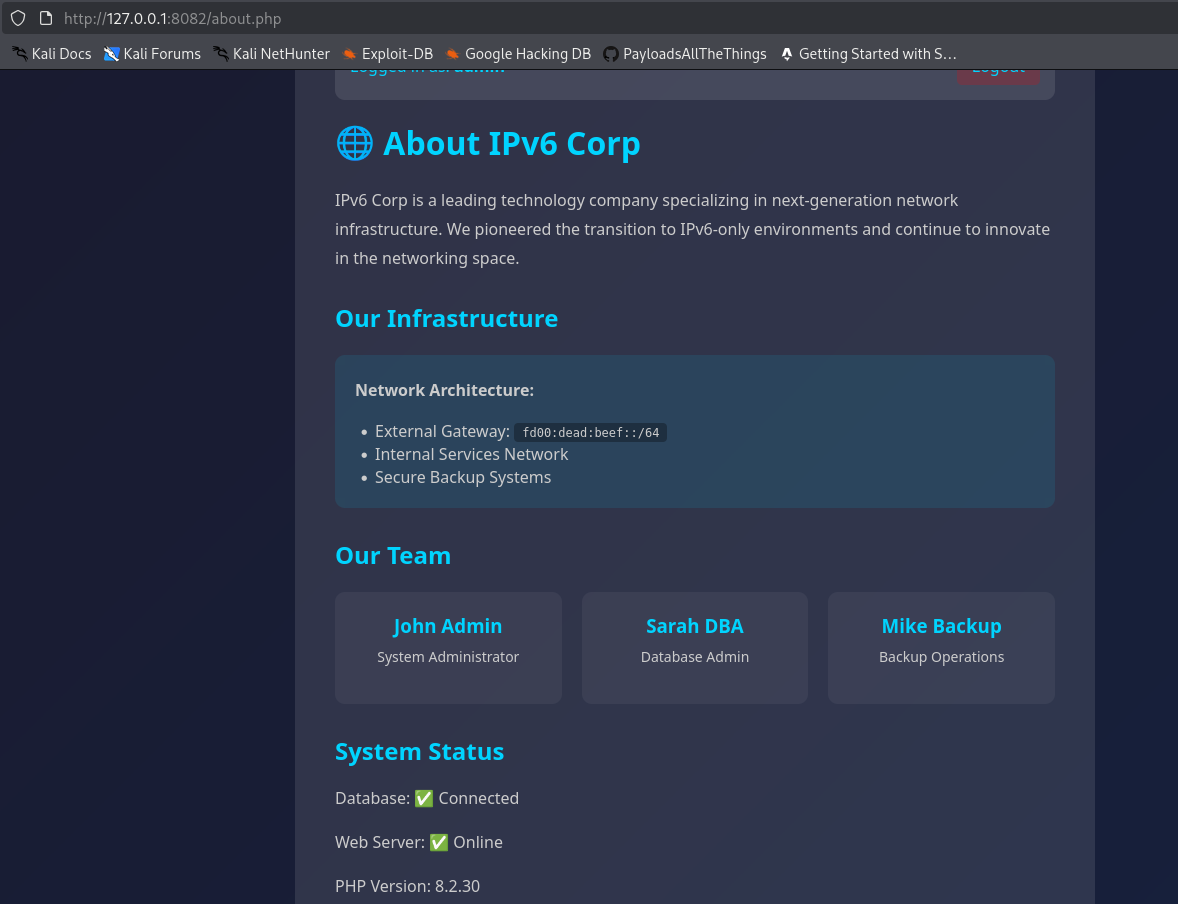Select the Sarah DBA team card
The image size is (1178, 904).
point(695,648)
